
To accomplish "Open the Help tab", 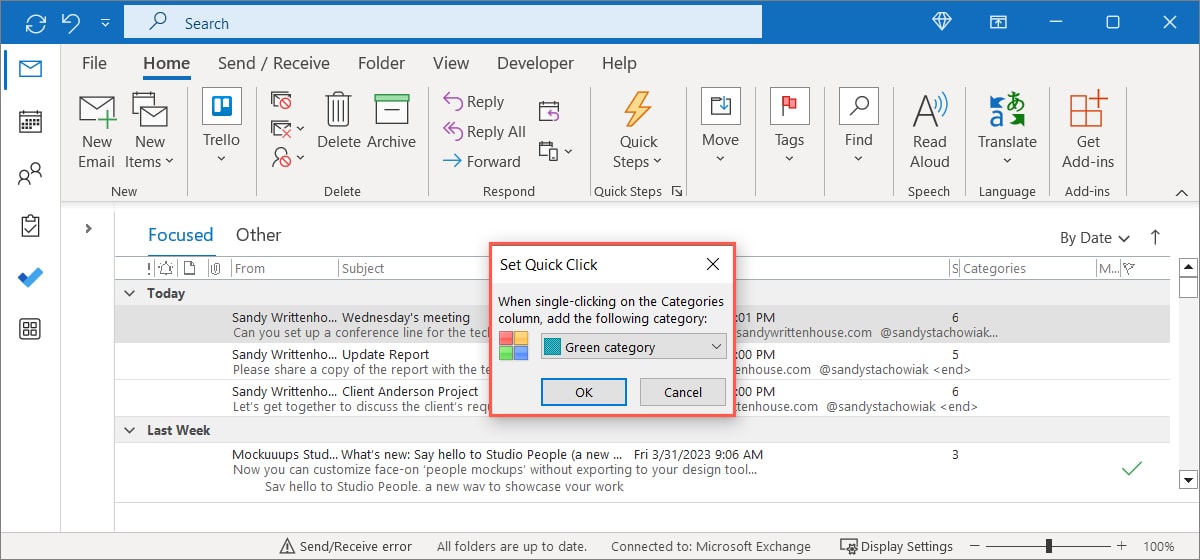I will [x=619, y=63].
